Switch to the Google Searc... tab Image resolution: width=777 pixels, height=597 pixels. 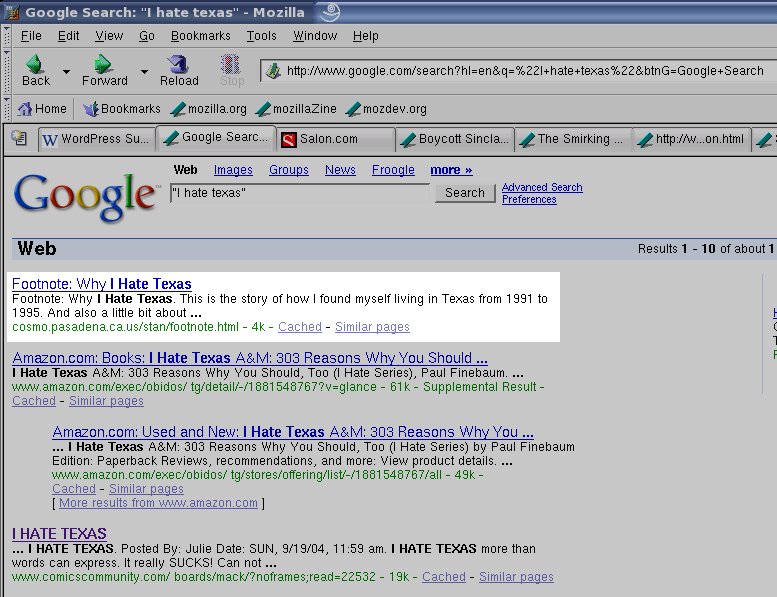216,137
